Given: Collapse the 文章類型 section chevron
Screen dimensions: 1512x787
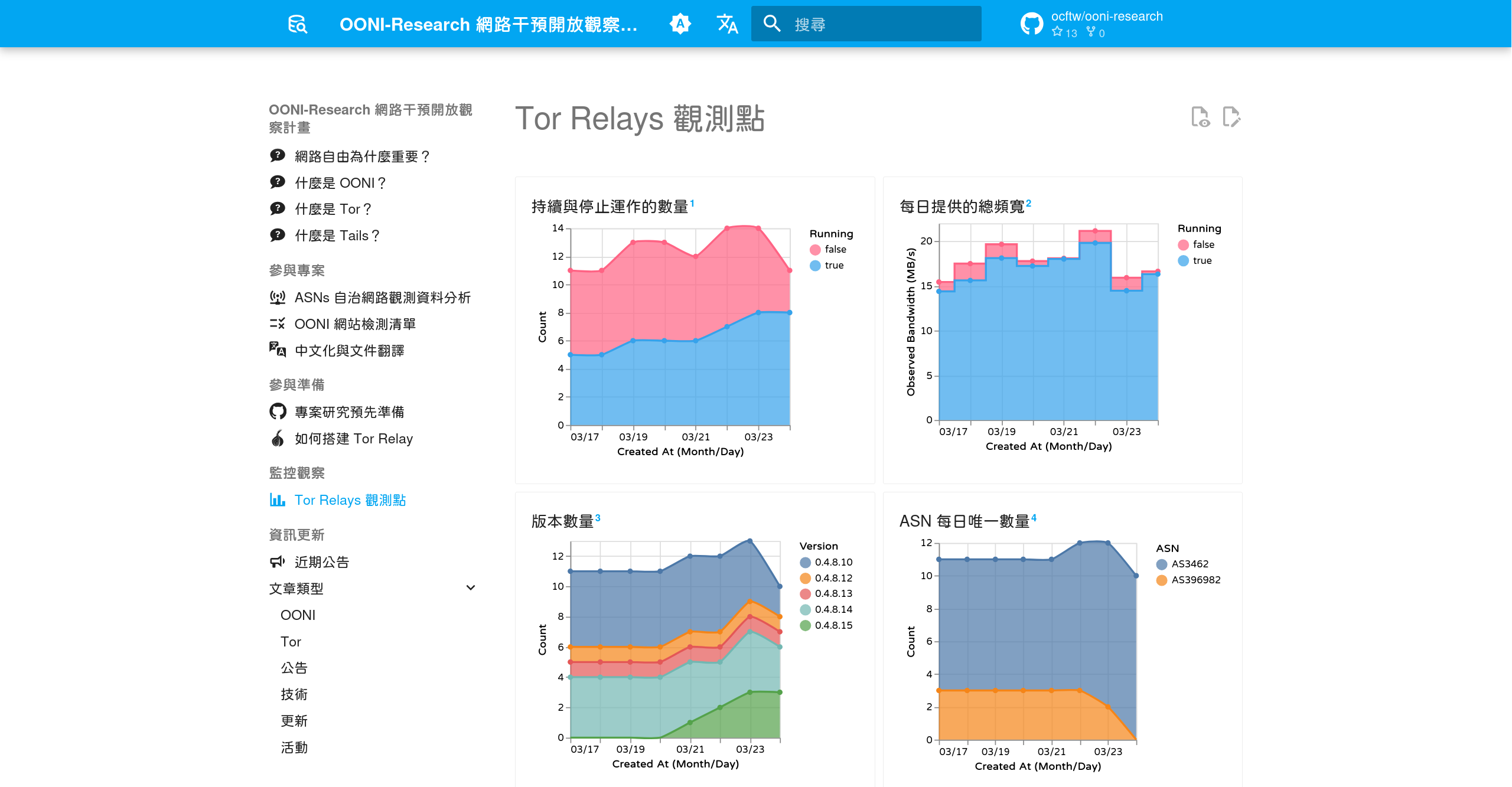Looking at the screenshot, I should [471, 588].
